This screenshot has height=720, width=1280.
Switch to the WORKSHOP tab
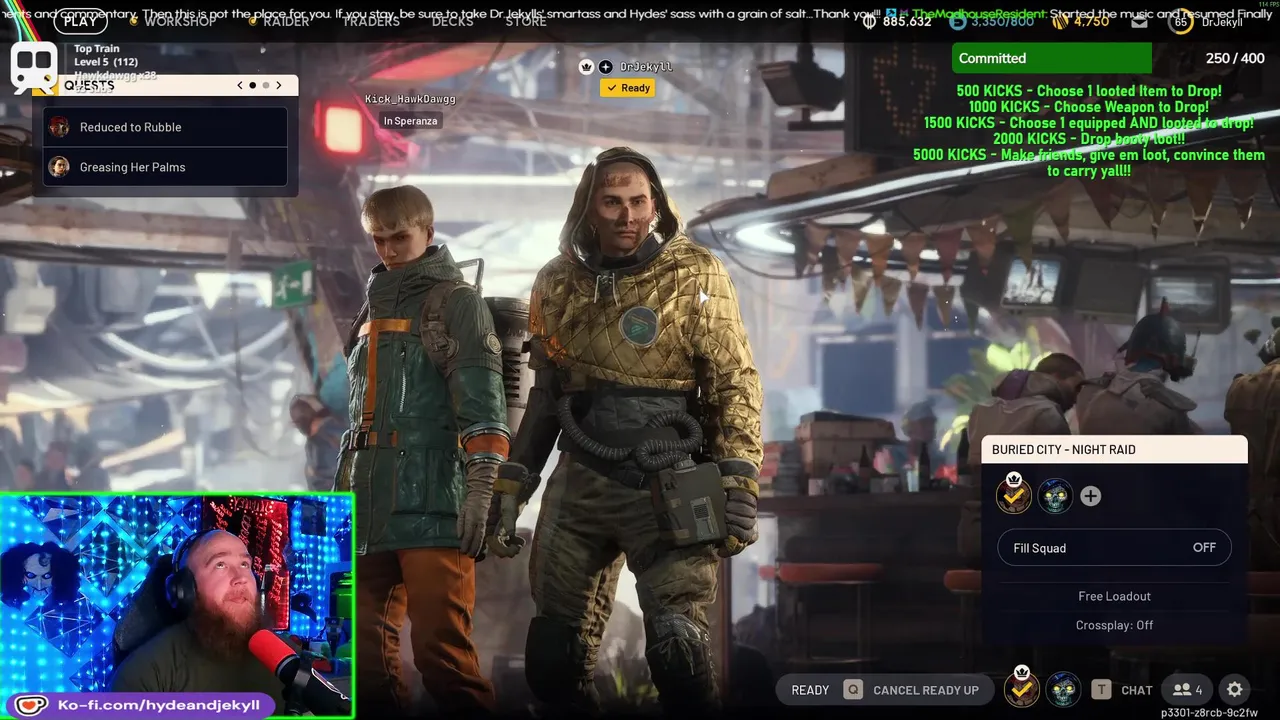coord(180,21)
